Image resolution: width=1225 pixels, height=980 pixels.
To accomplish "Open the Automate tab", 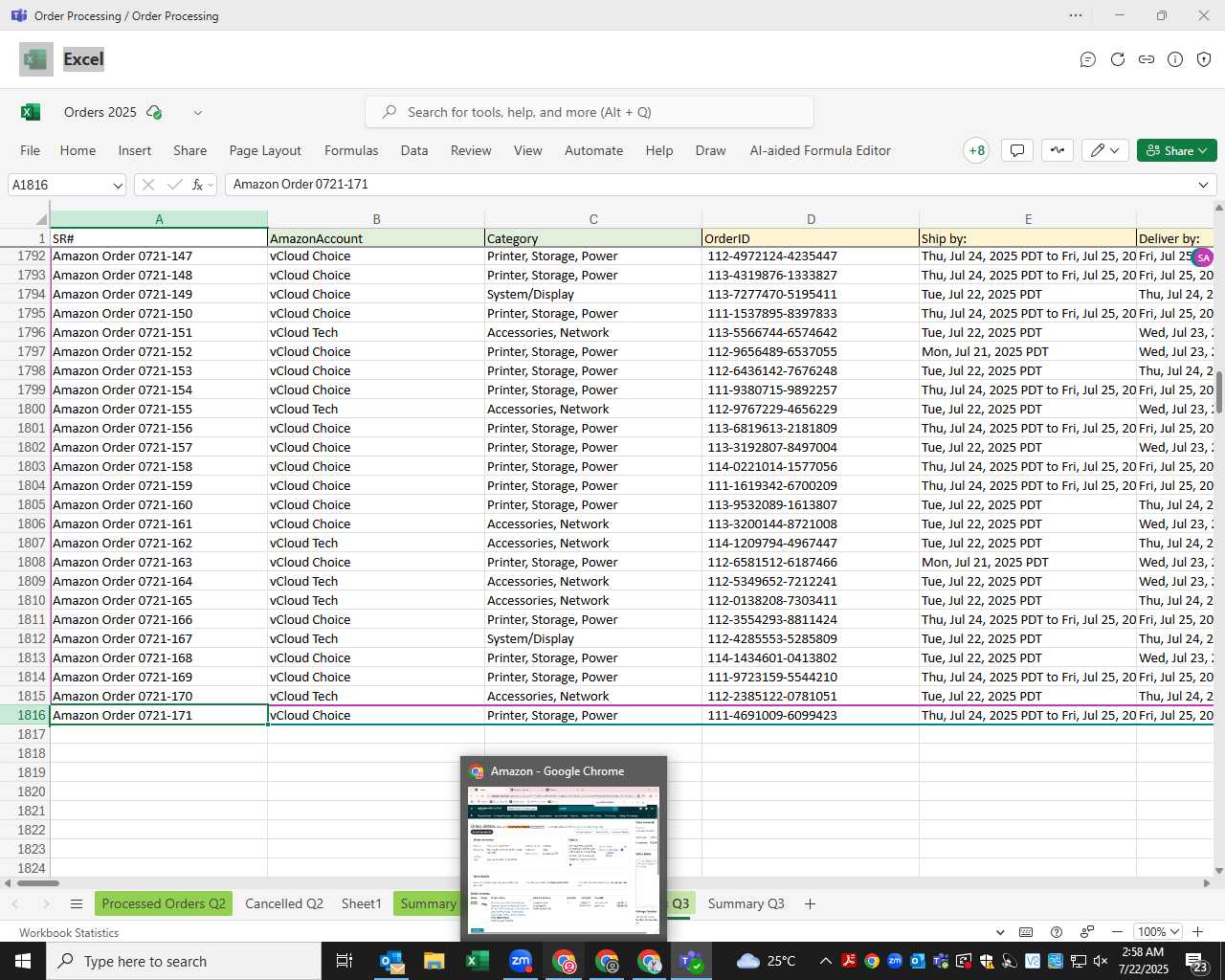I will (593, 150).
